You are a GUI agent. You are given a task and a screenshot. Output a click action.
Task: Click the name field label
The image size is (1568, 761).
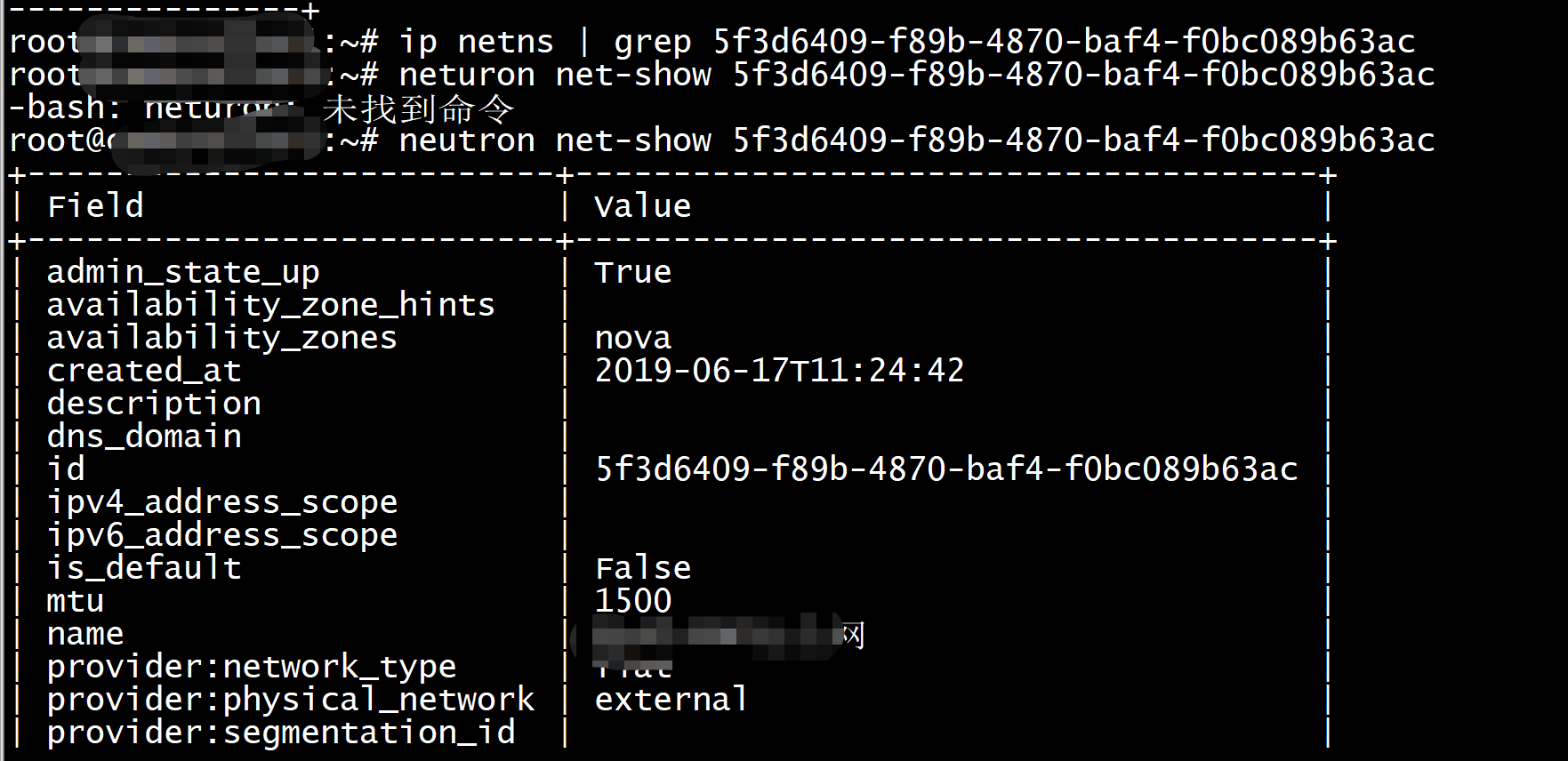click(85, 635)
